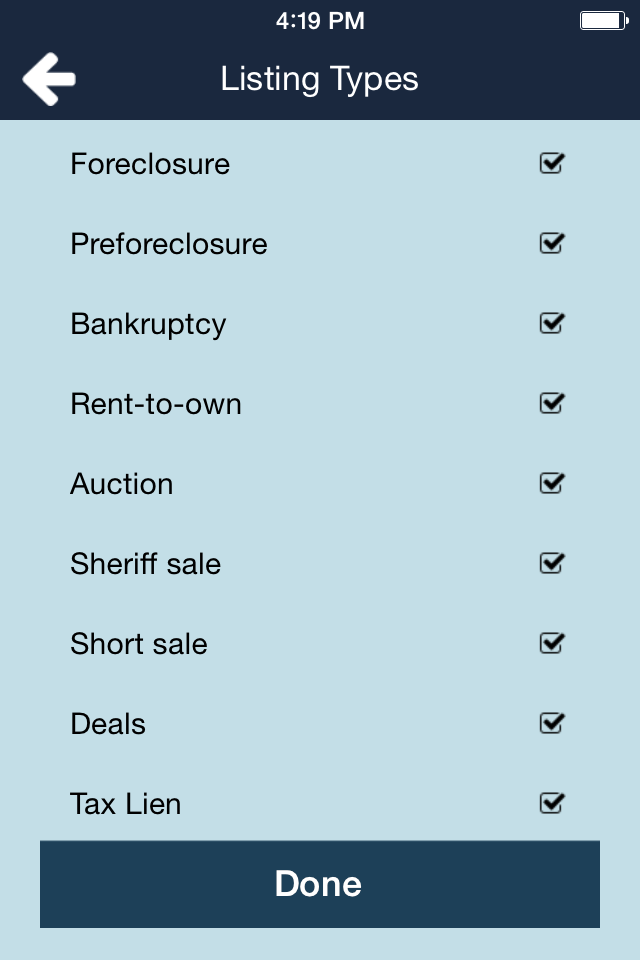The height and width of the screenshot is (960, 640).
Task: Select the Preforeclosure label text
Action: coord(169,244)
